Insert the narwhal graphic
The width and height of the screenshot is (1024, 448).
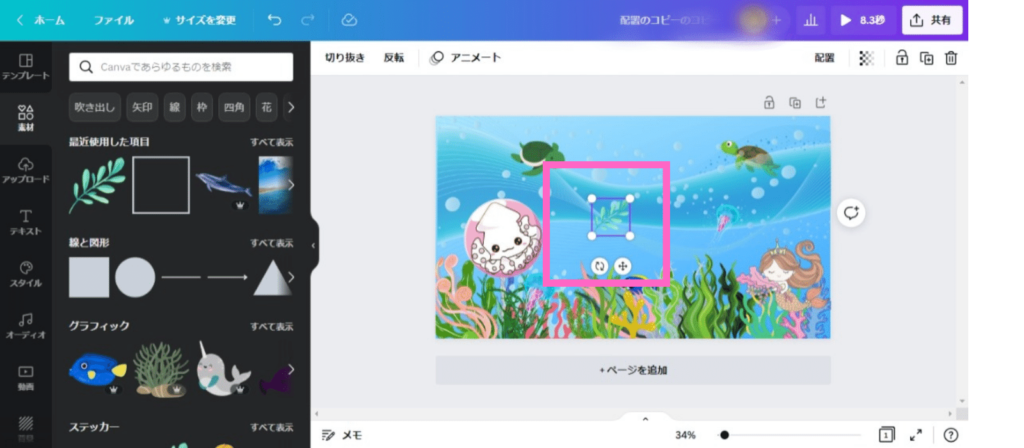tap(223, 370)
